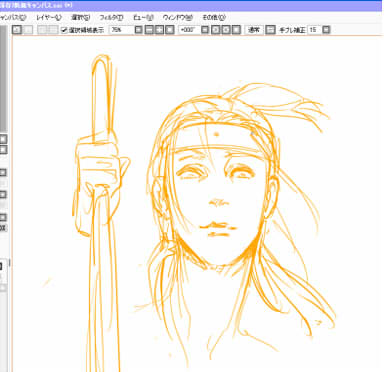Click the rotate canvas counterclockwise icon
Image resolution: width=391 pixels, height=372 pixels.
pos(216,30)
